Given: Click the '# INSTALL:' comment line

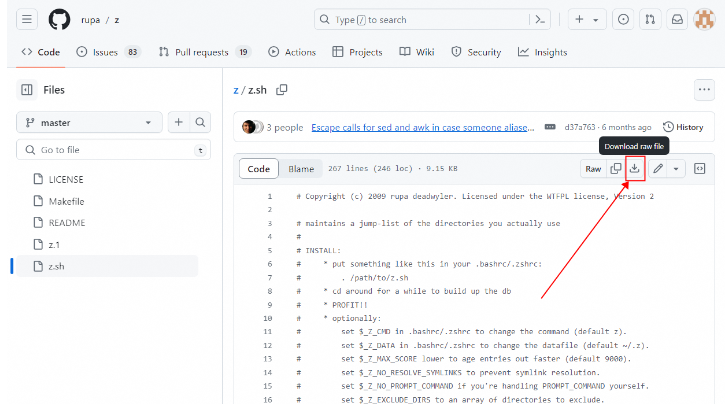Looking at the screenshot, I should point(319,250).
